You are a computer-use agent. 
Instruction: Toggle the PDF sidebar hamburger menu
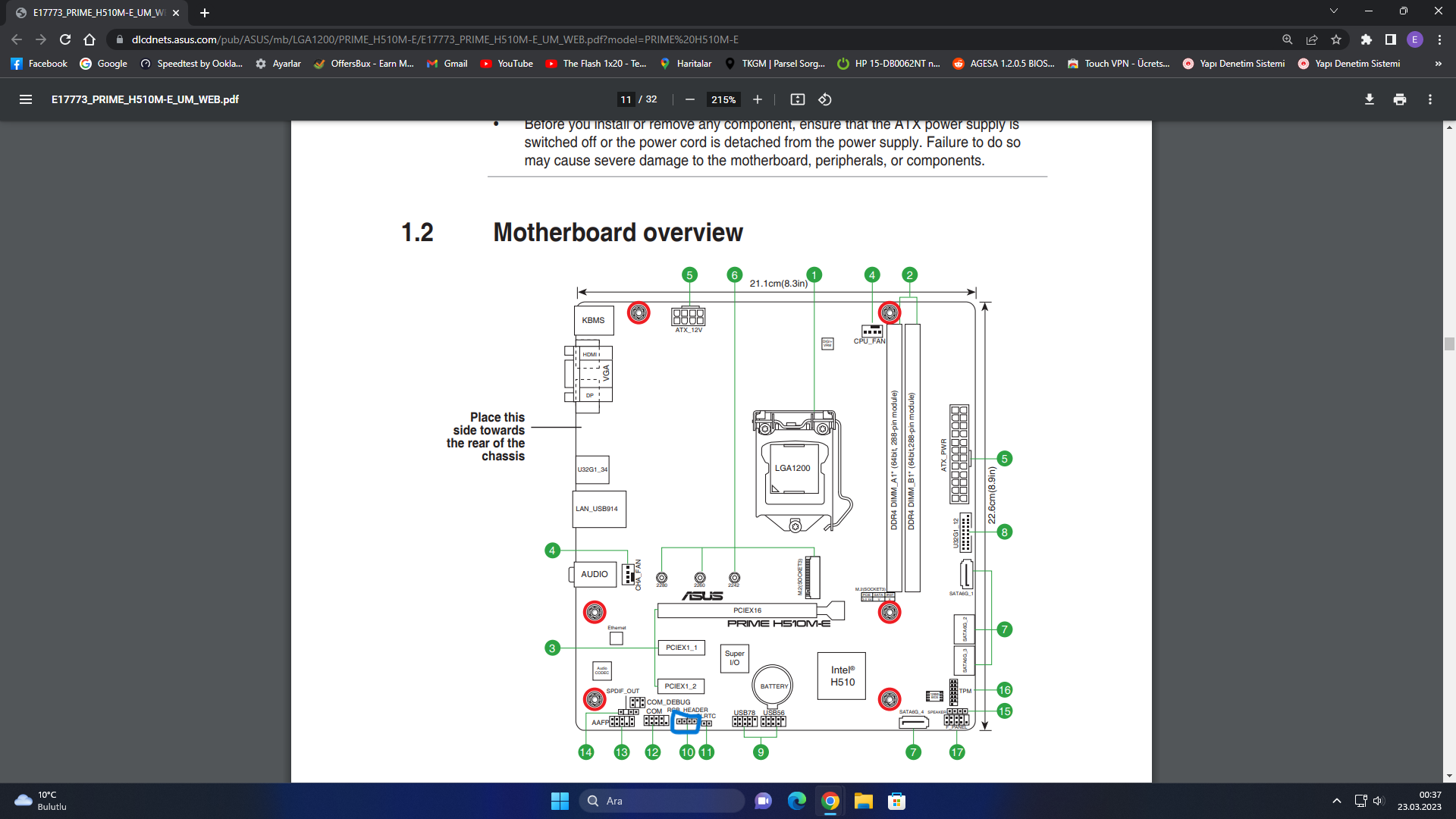[26, 99]
